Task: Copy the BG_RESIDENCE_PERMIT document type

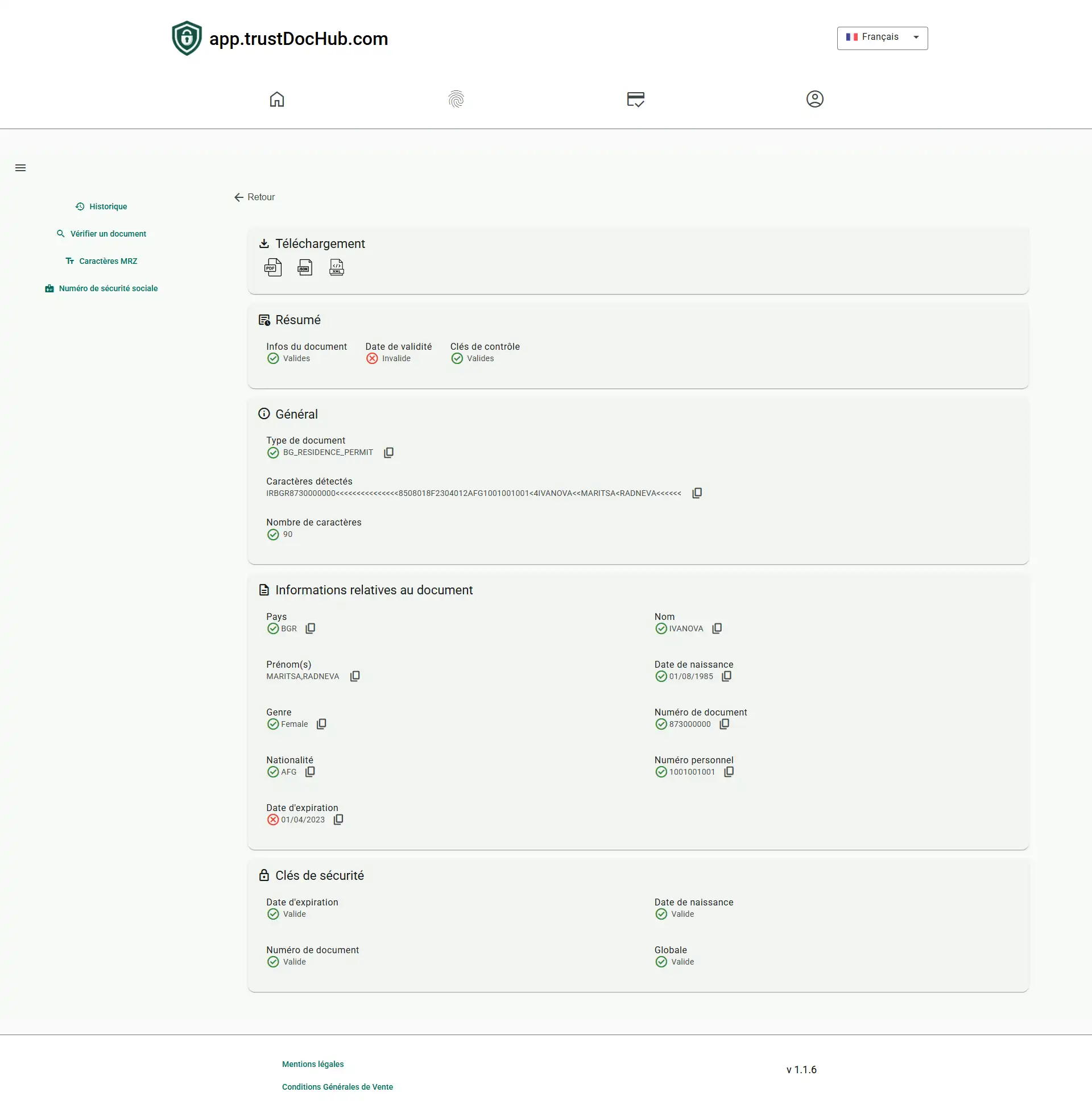Action: point(389,452)
